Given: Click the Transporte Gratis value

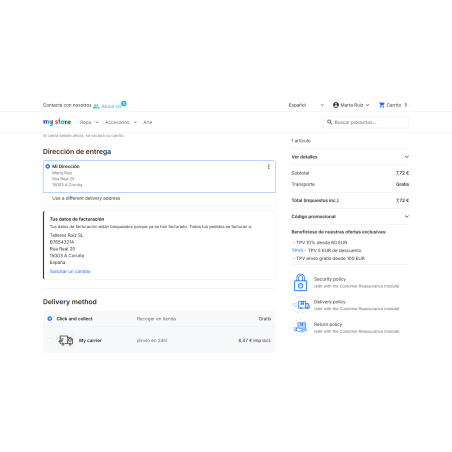Looking at the screenshot, I should point(402,184).
